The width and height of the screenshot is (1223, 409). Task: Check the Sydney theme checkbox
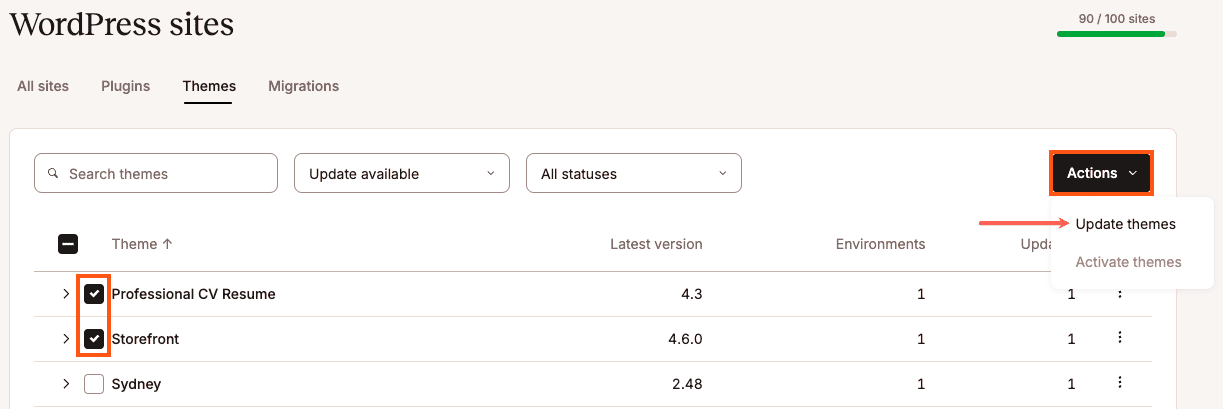tap(94, 384)
